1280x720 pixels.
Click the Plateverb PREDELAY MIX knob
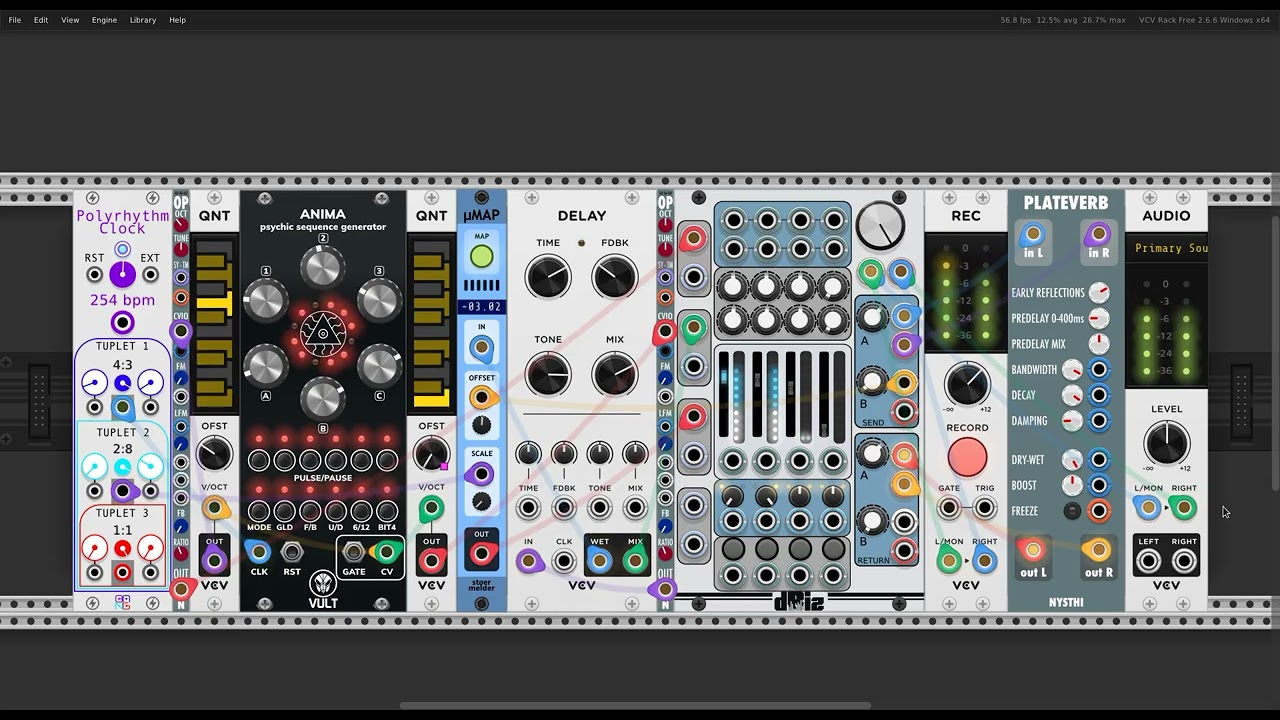pos(1099,344)
